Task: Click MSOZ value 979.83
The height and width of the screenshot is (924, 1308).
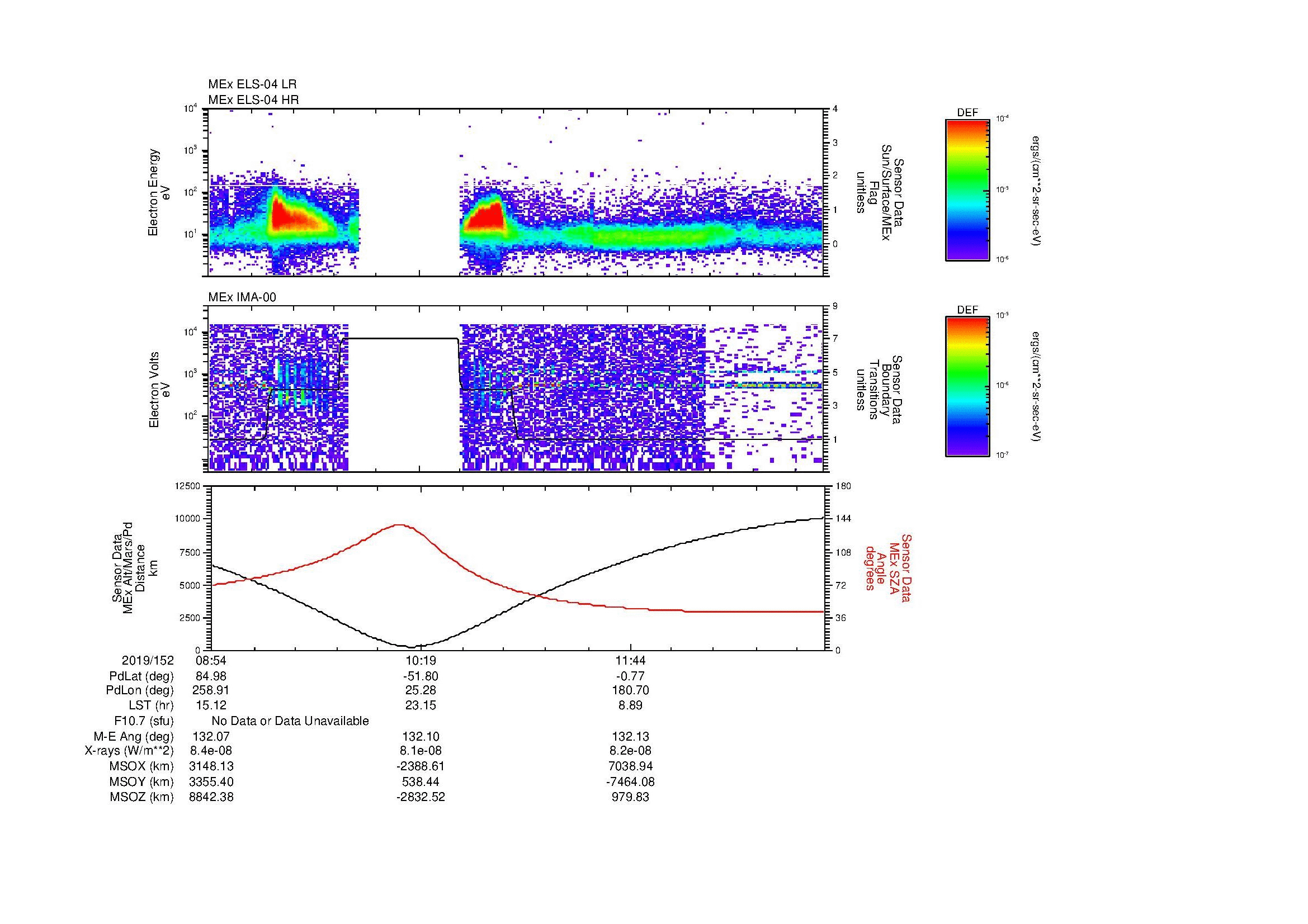Action: point(630,797)
